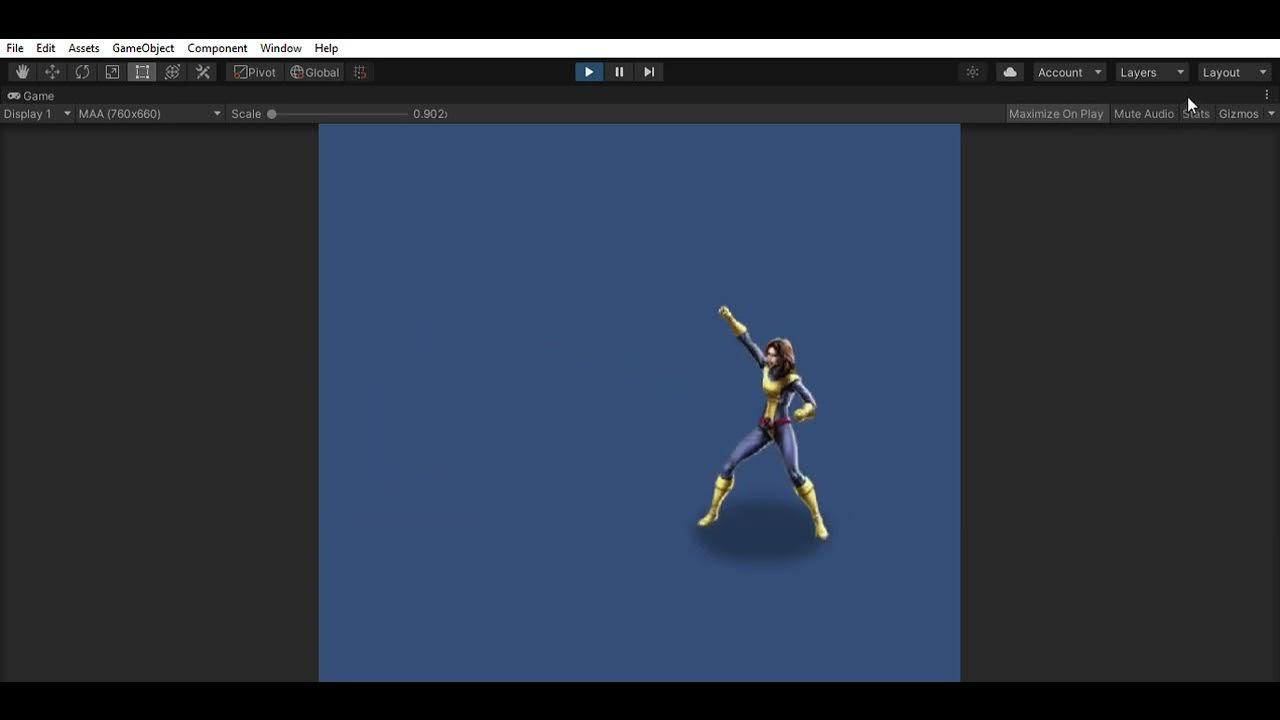
Task: Toggle the Stats overlay
Action: [1196, 114]
